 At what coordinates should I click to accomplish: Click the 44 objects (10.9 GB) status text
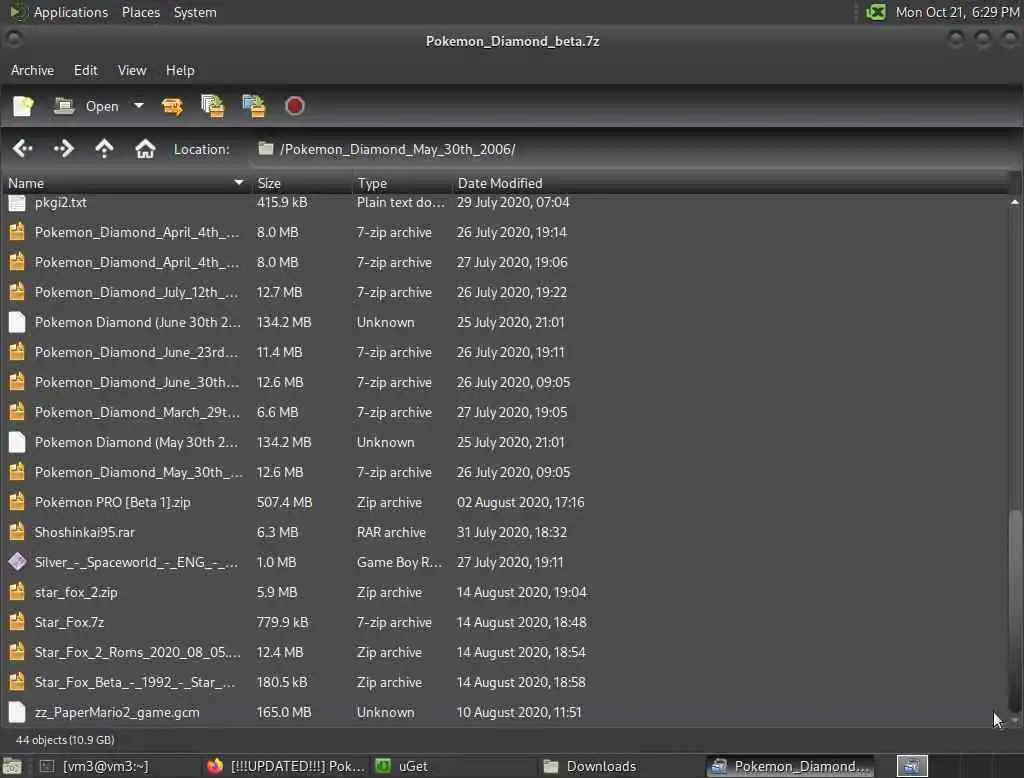coord(65,740)
